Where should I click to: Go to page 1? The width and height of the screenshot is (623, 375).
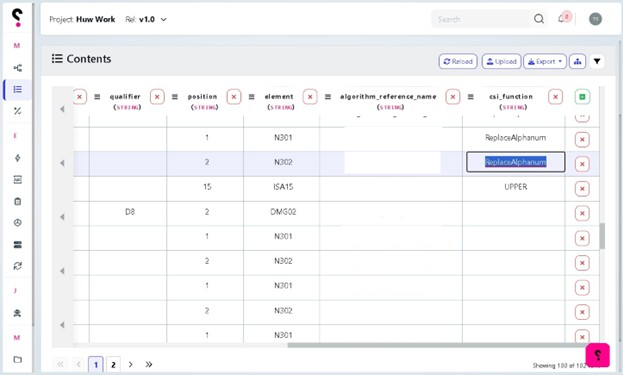click(95, 364)
